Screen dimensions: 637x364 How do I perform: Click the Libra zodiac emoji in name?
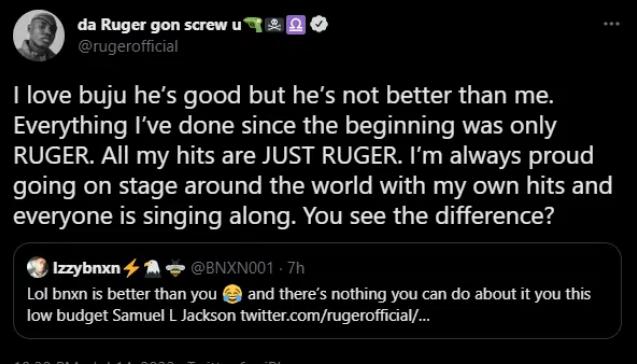coord(296,26)
